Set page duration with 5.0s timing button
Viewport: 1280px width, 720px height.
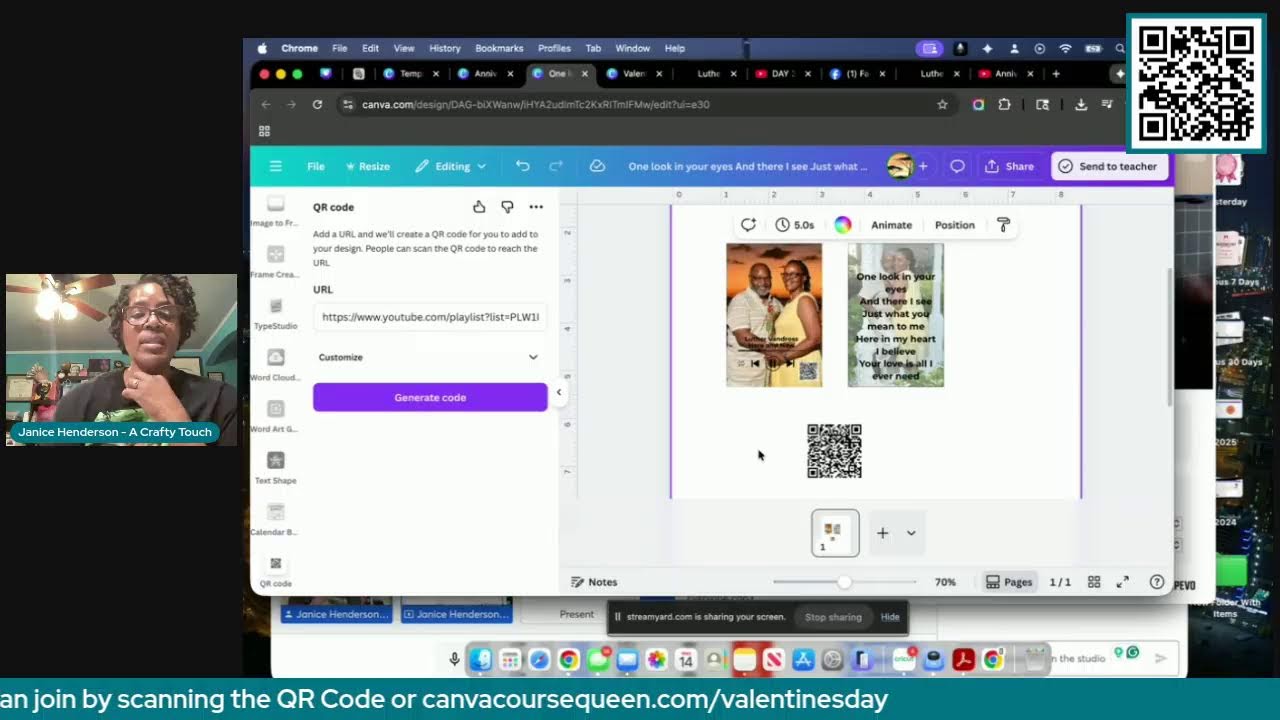click(795, 225)
